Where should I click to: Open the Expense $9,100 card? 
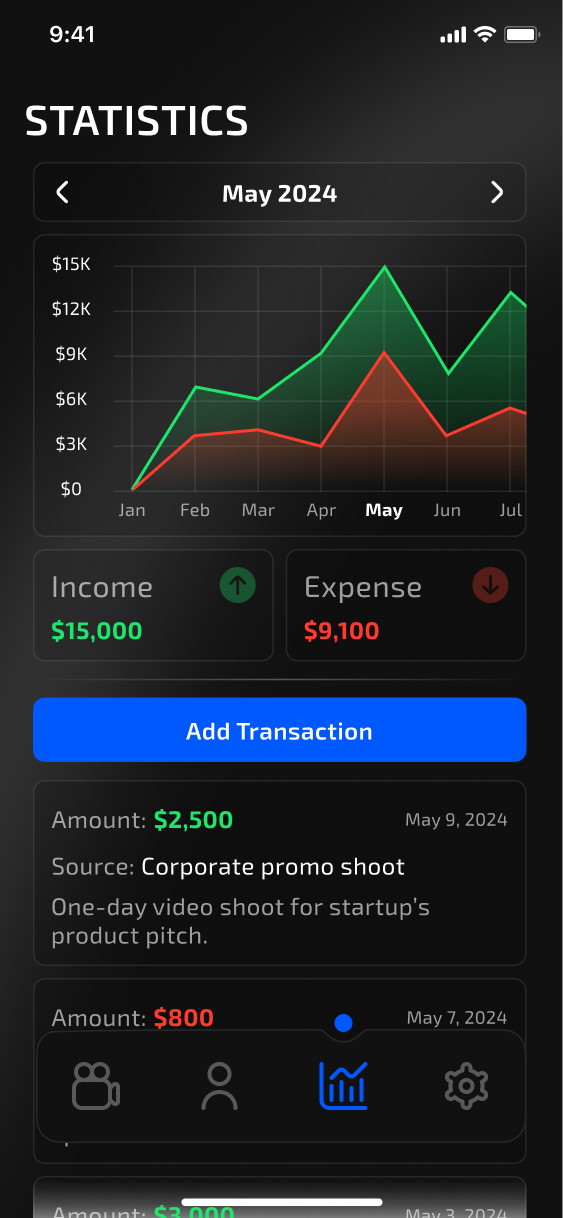406,605
